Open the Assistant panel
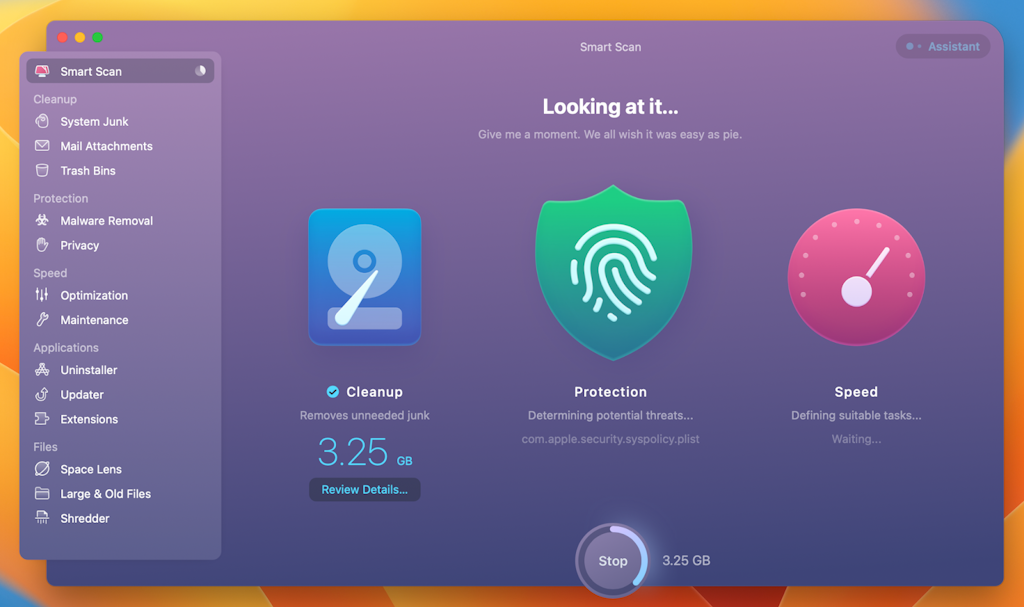 click(943, 46)
